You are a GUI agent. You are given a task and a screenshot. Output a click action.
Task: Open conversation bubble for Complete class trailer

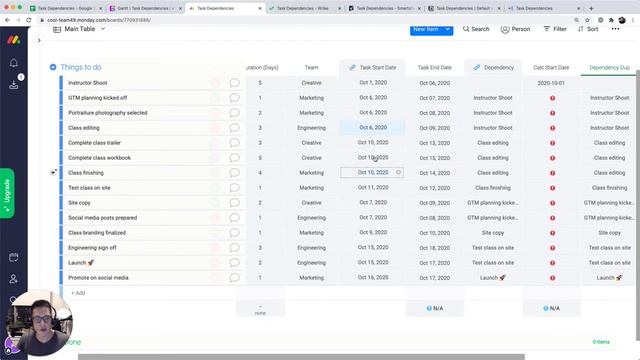(x=234, y=143)
